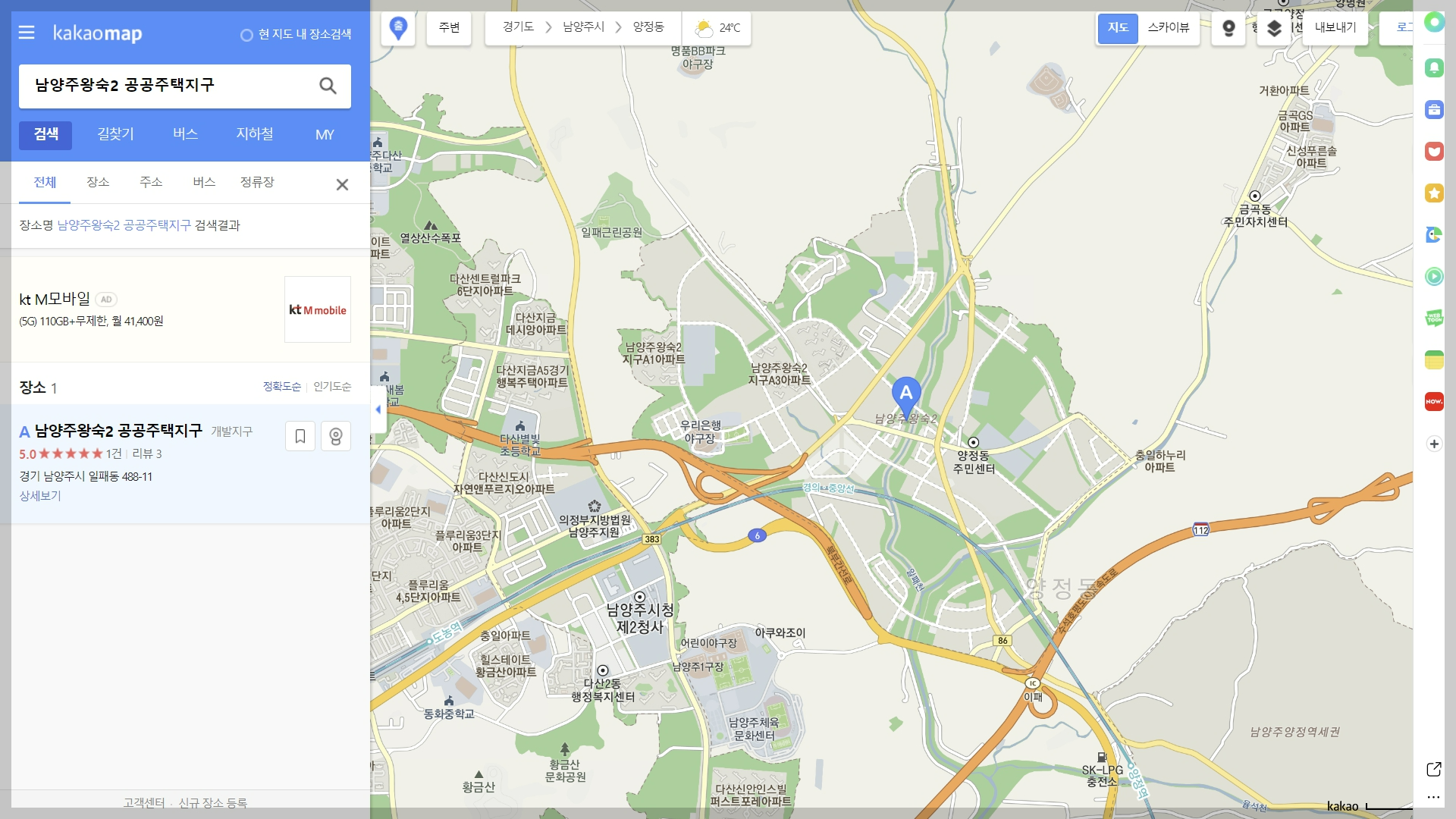Image resolution: width=1456 pixels, height=819 pixels.
Task: Click into the search input field
Action: [167, 86]
